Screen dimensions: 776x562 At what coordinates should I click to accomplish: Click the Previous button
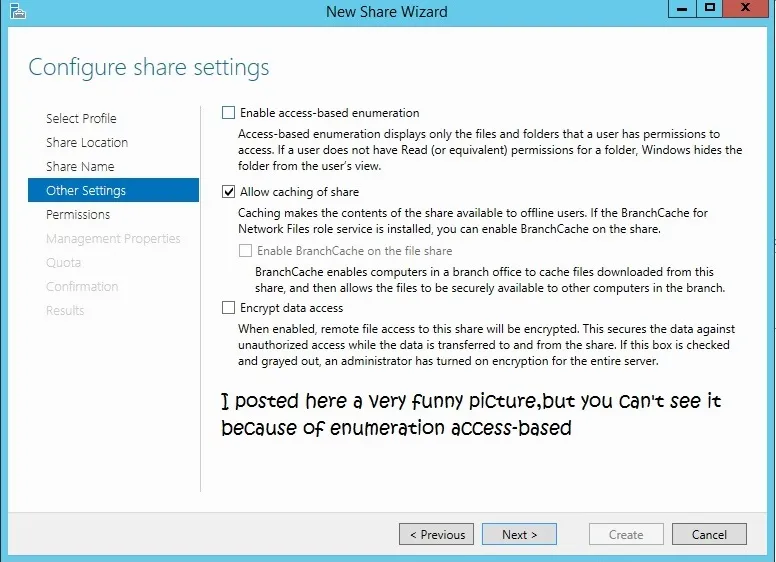436,534
